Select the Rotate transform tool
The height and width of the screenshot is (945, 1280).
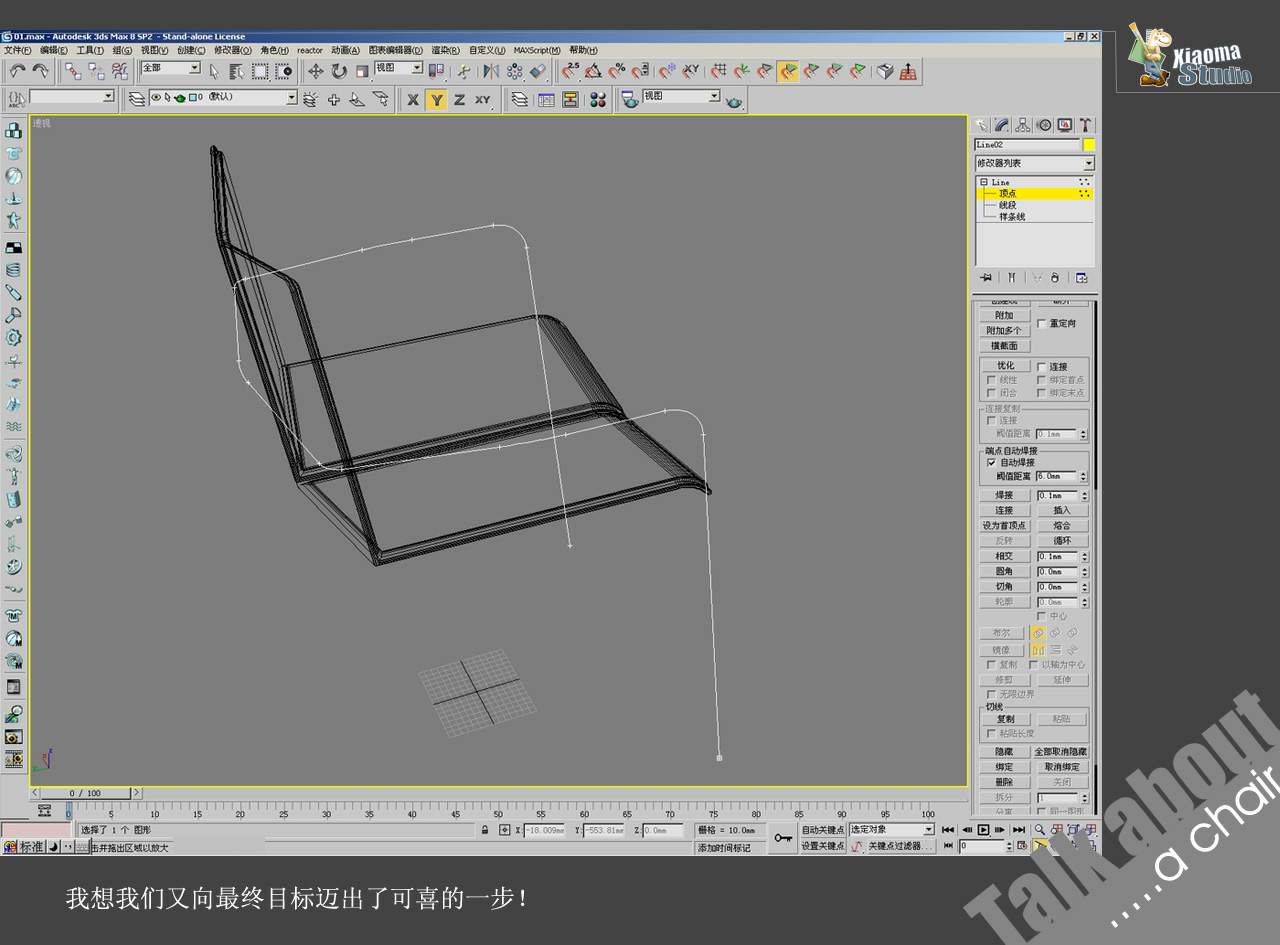pos(339,71)
